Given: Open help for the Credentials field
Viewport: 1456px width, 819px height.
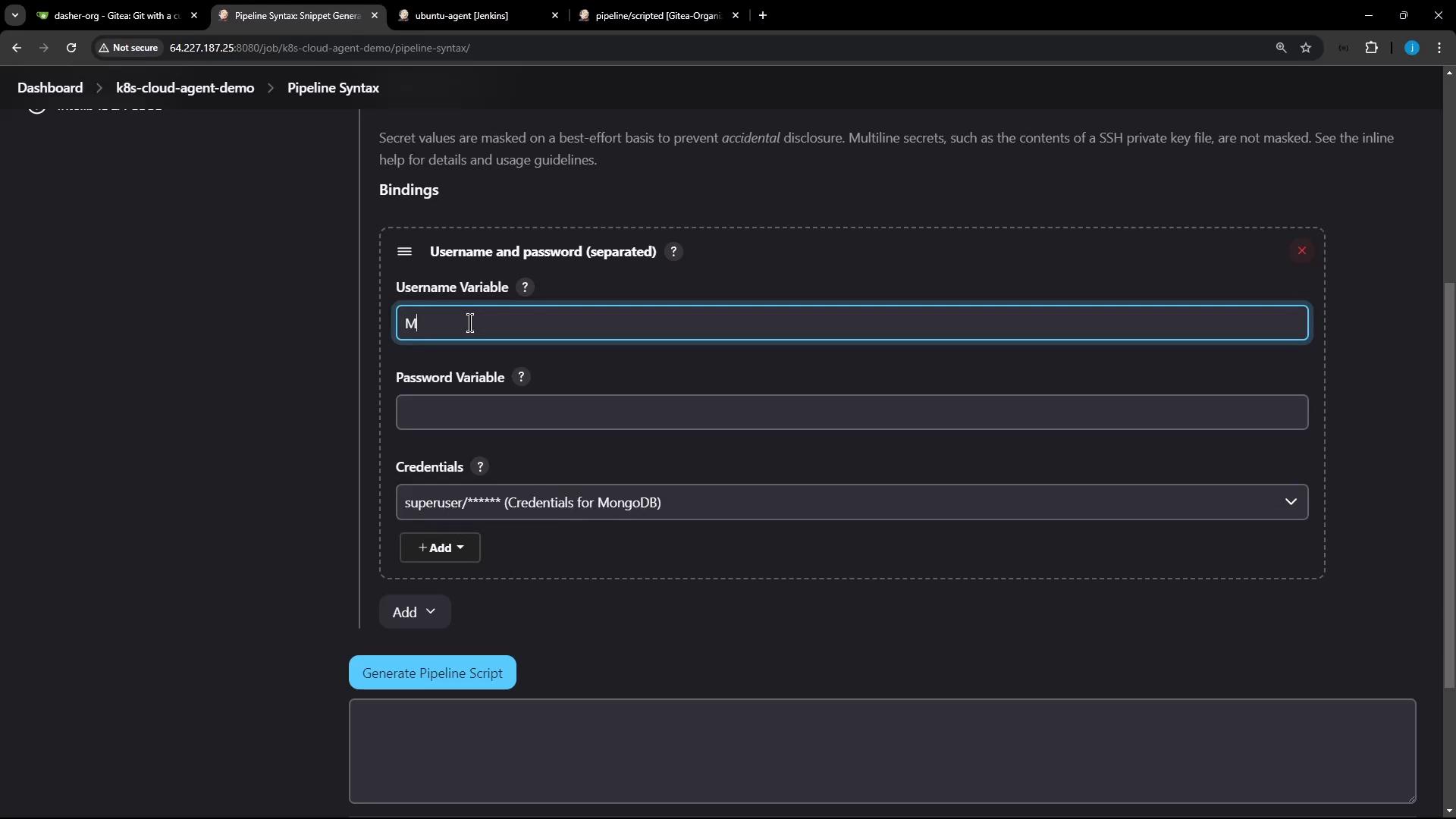Looking at the screenshot, I should click(x=479, y=467).
